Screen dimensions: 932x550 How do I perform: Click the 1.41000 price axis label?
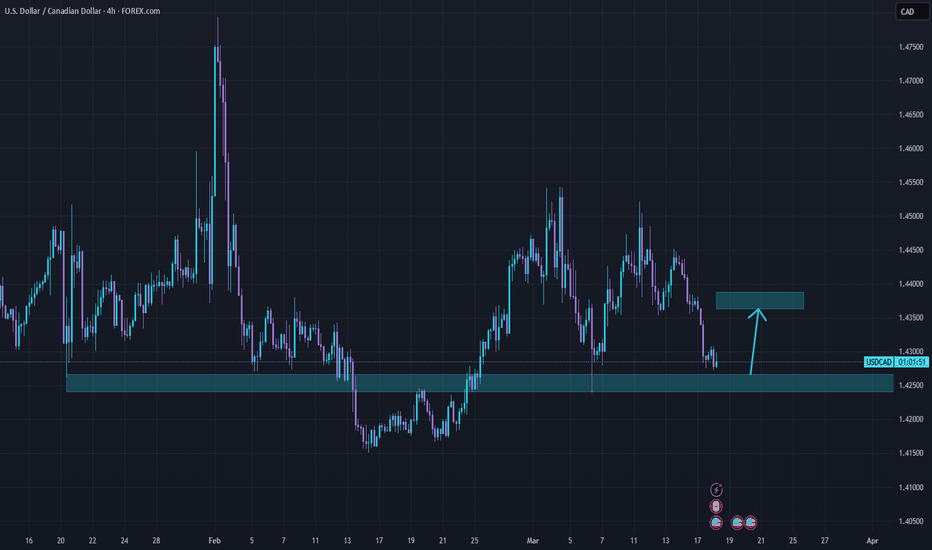coord(911,488)
